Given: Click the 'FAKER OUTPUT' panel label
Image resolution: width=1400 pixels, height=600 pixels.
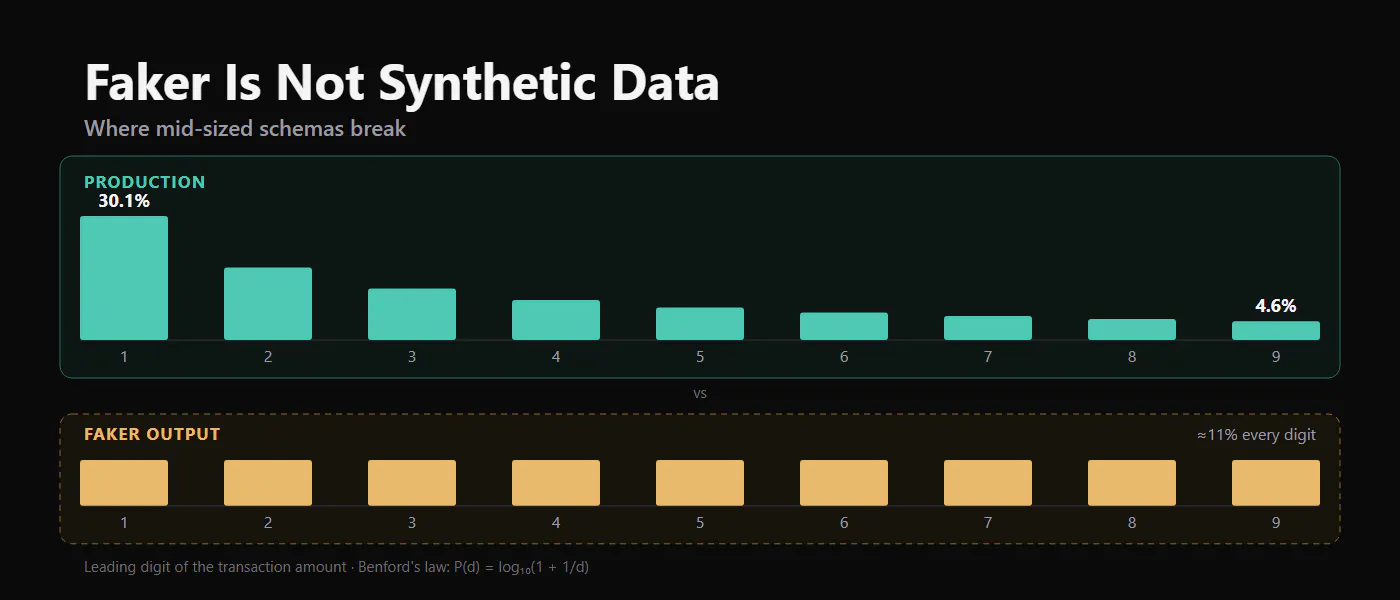Looking at the screenshot, I should [152, 434].
